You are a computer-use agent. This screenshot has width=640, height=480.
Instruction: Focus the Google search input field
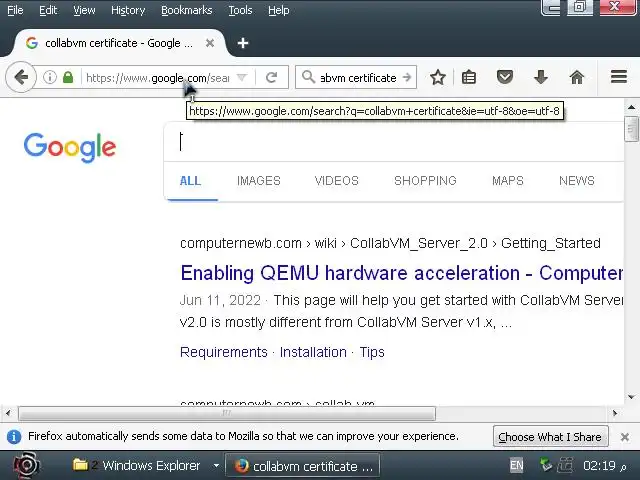[x=394, y=142]
